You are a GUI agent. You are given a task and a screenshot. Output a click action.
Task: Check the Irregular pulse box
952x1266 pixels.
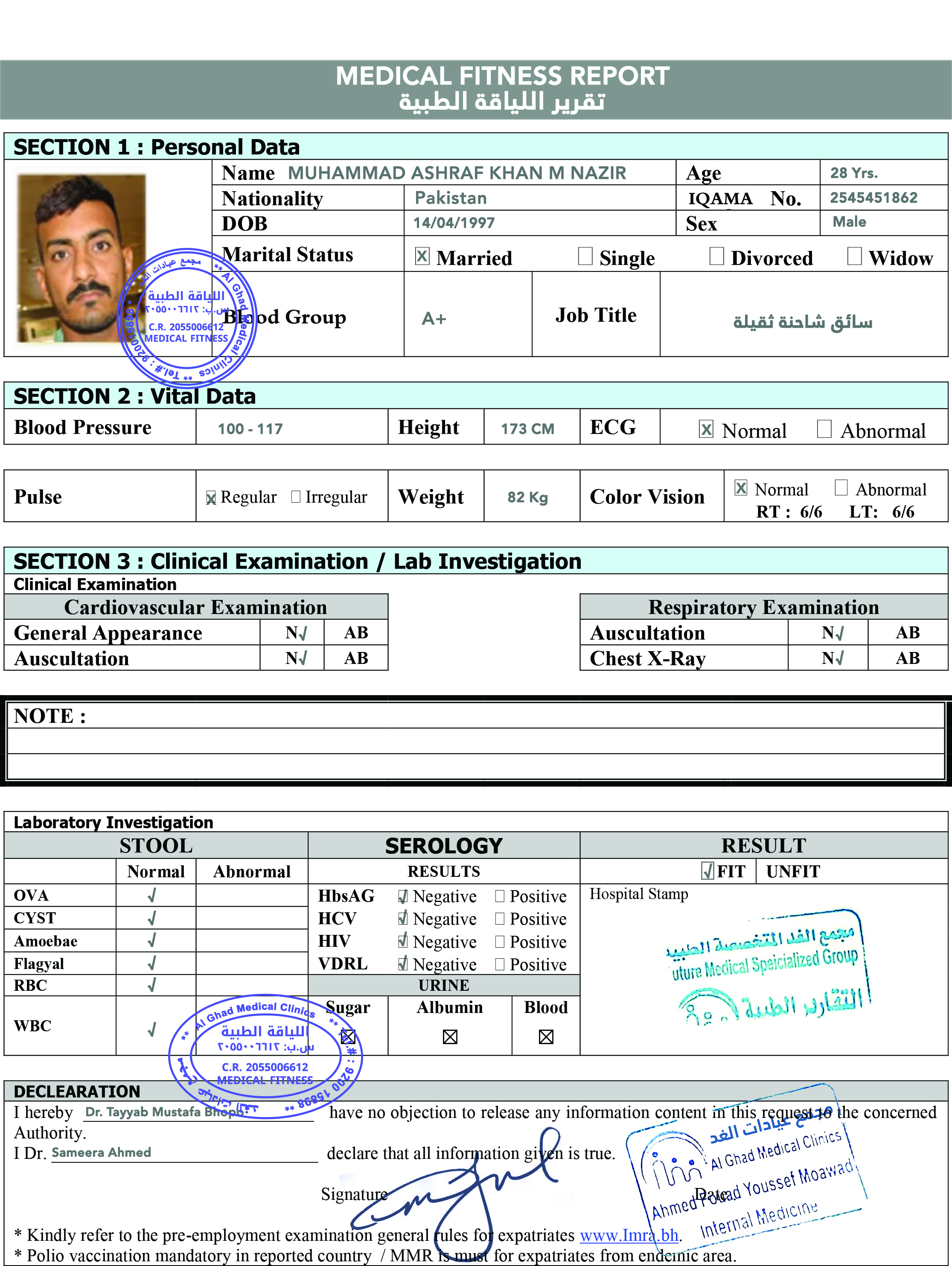click(295, 496)
